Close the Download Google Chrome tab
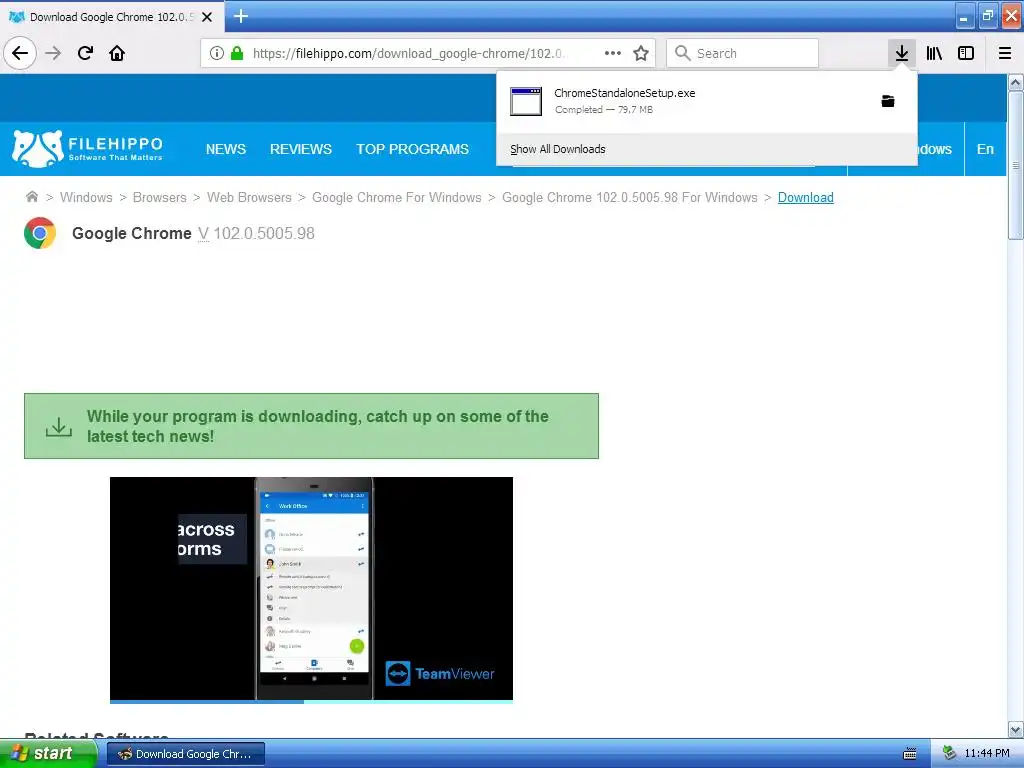This screenshot has height=768, width=1024. click(x=206, y=17)
